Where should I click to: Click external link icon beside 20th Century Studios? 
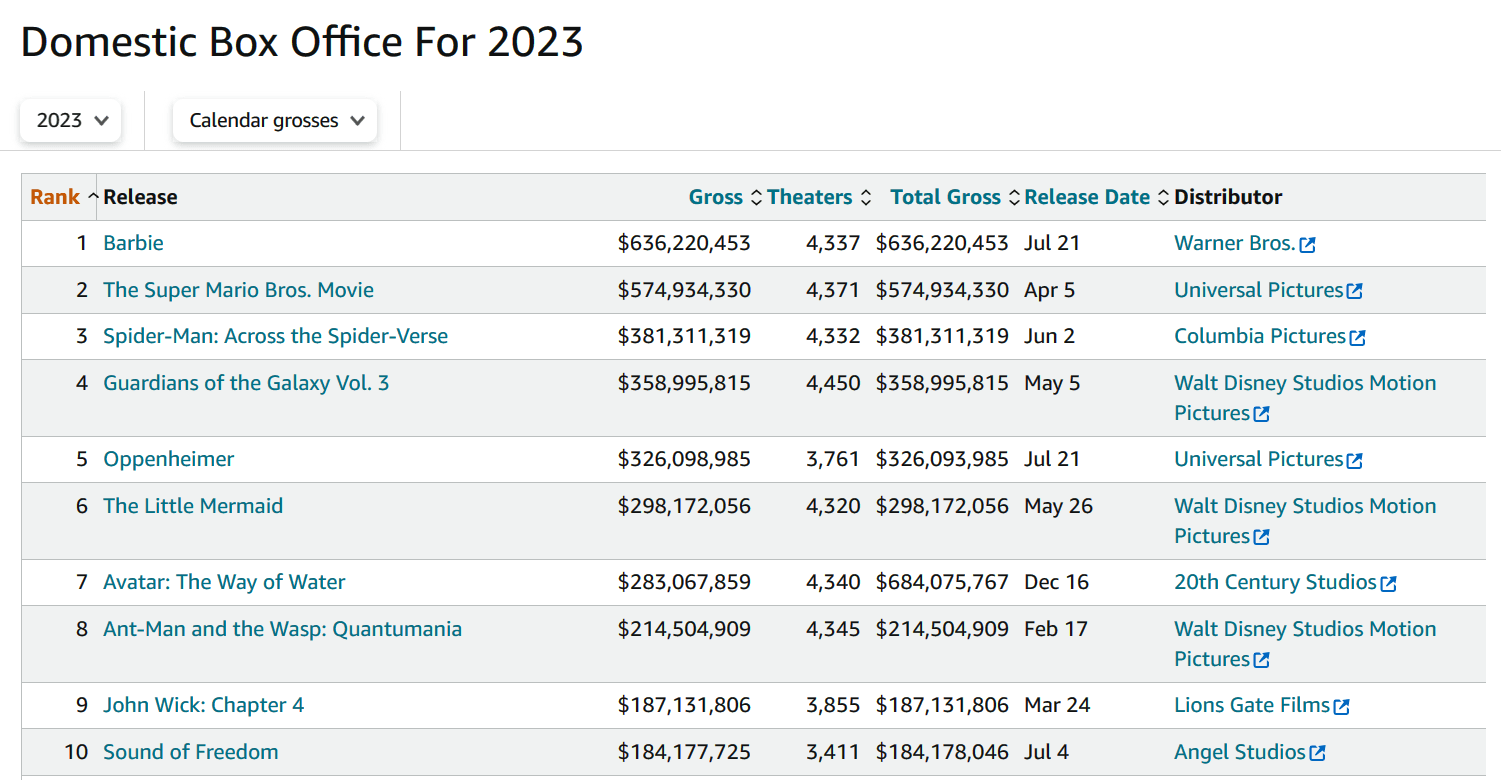point(1388,584)
